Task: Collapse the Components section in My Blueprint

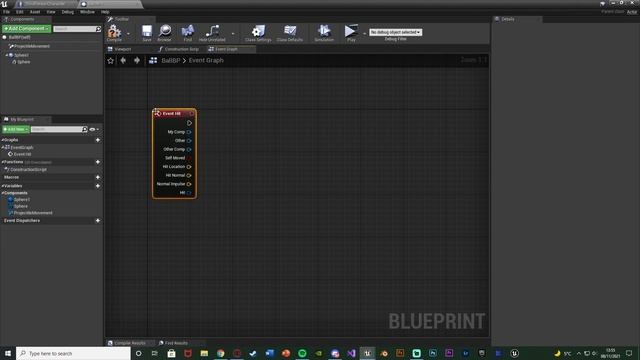Action: click(2, 193)
